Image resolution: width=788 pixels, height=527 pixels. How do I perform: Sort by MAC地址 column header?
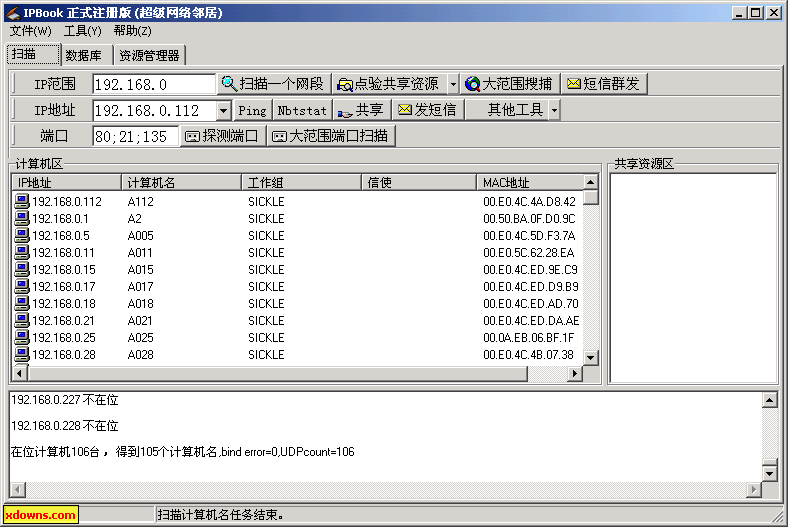click(x=530, y=182)
